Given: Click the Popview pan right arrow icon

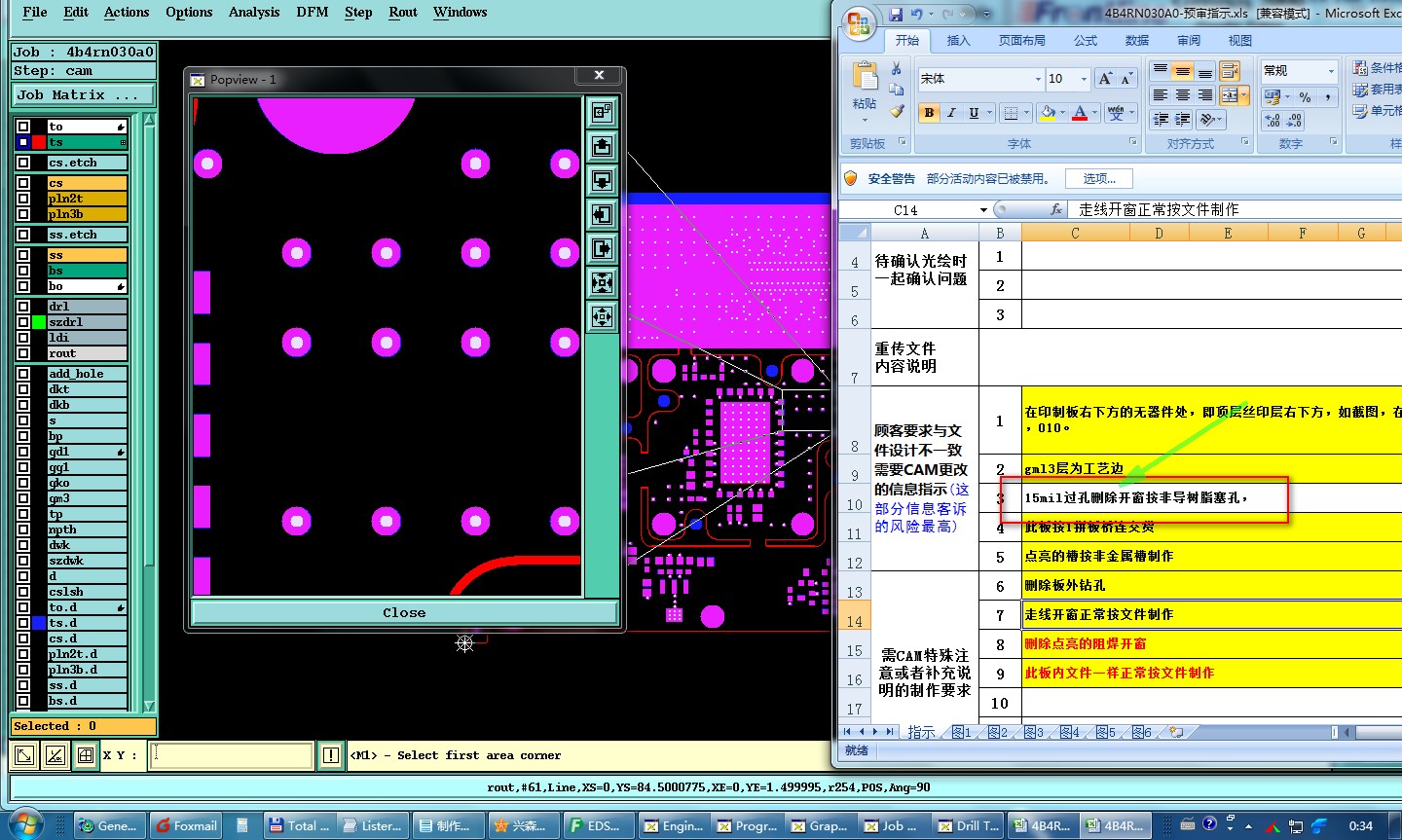Looking at the screenshot, I should [x=603, y=249].
